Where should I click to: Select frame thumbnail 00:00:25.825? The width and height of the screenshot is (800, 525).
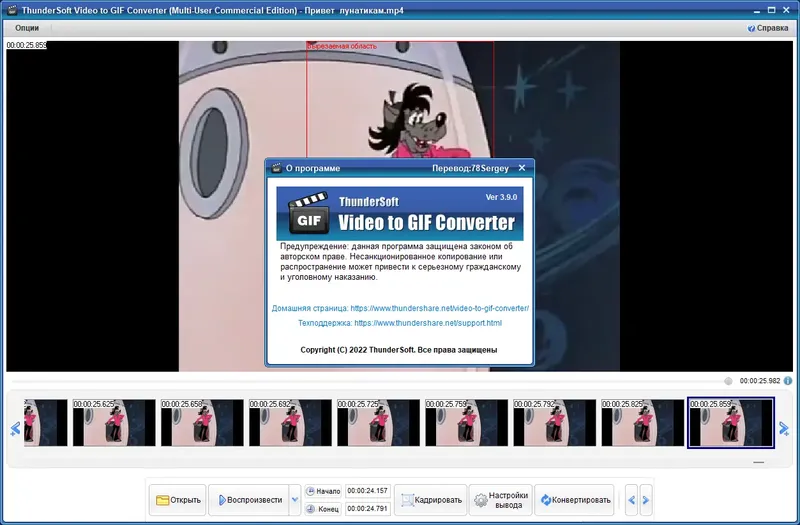coord(643,422)
